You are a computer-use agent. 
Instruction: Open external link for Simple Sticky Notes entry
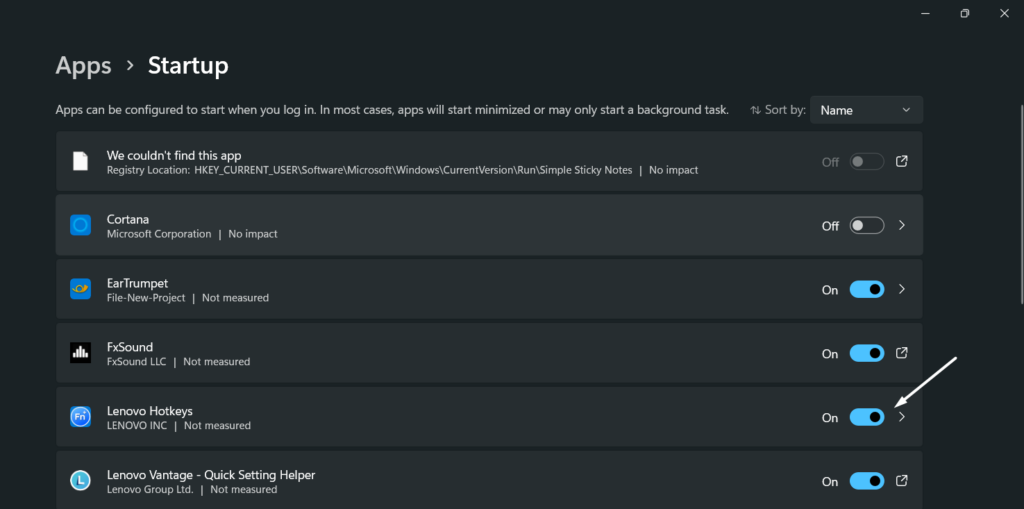902,161
